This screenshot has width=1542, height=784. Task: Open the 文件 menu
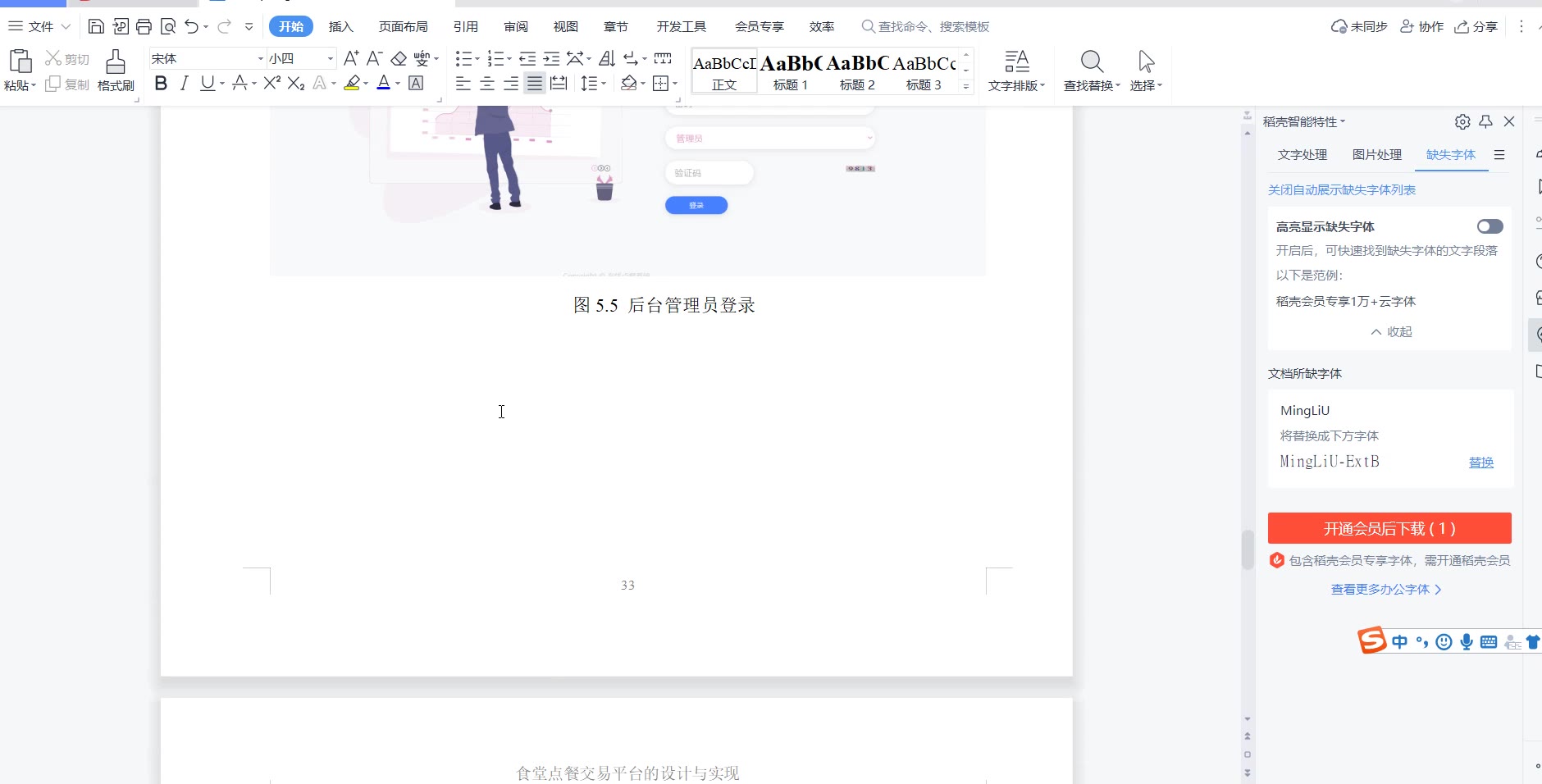pos(39,26)
